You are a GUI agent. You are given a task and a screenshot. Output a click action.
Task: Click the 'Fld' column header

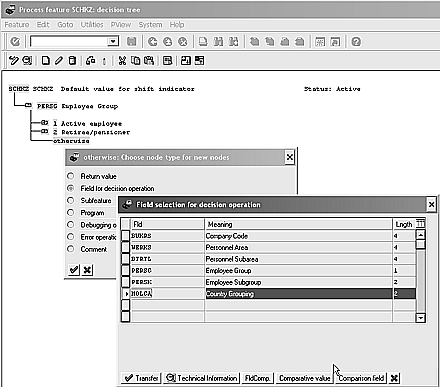click(x=167, y=224)
